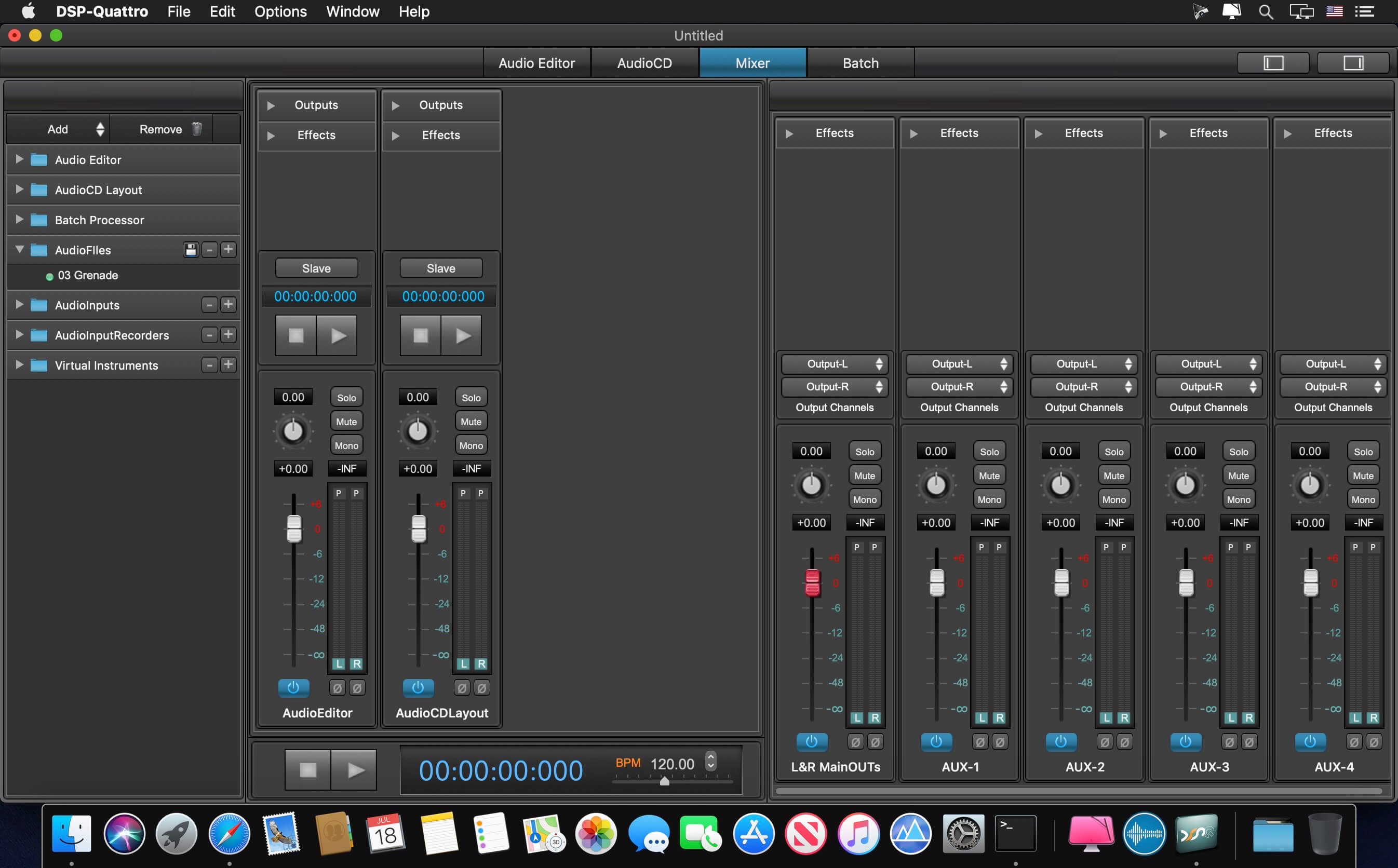Toggle the right sidebar panel icon
This screenshot has width=1398, height=868.
(x=1353, y=63)
